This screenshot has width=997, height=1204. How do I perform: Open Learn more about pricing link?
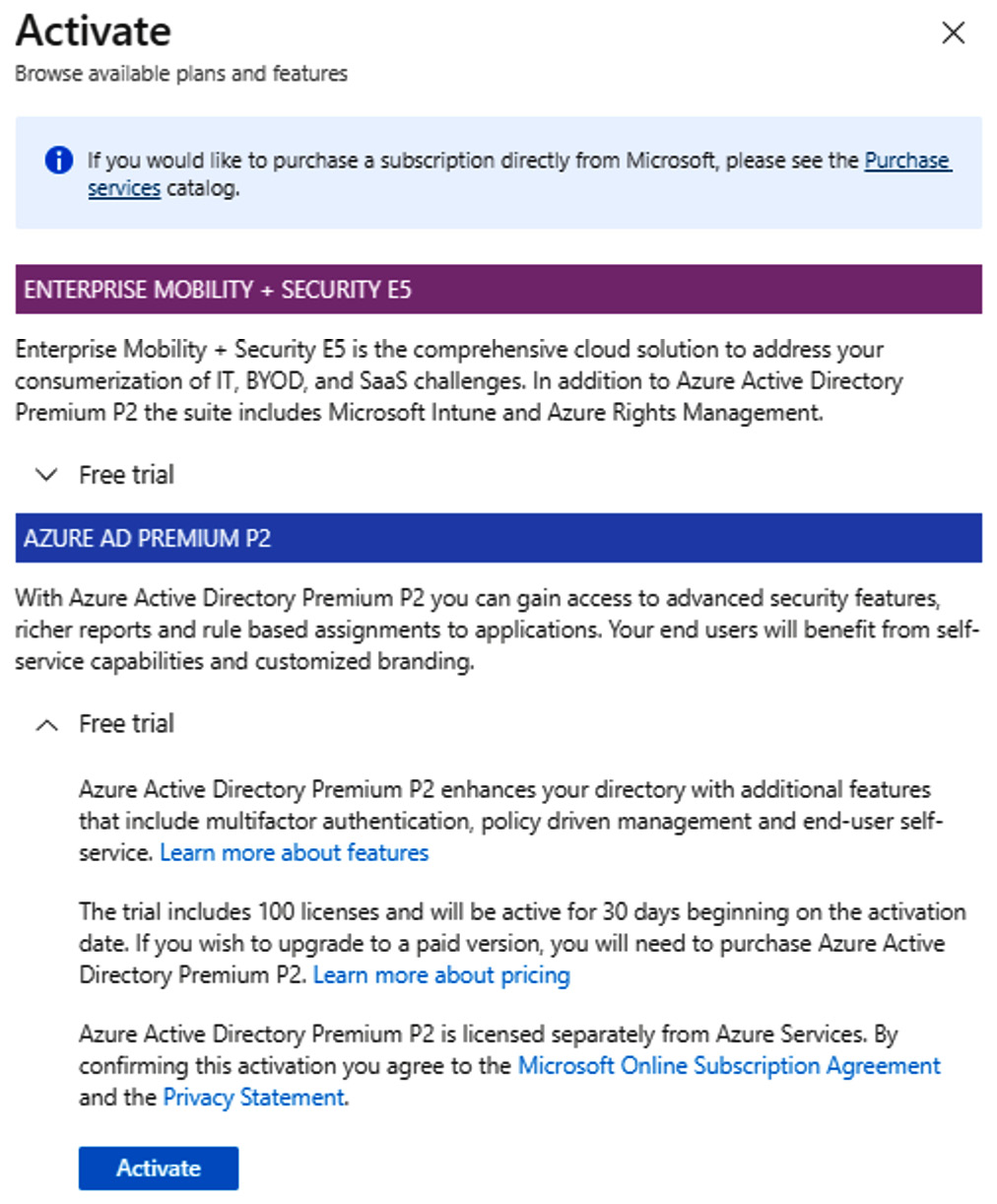[441, 975]
